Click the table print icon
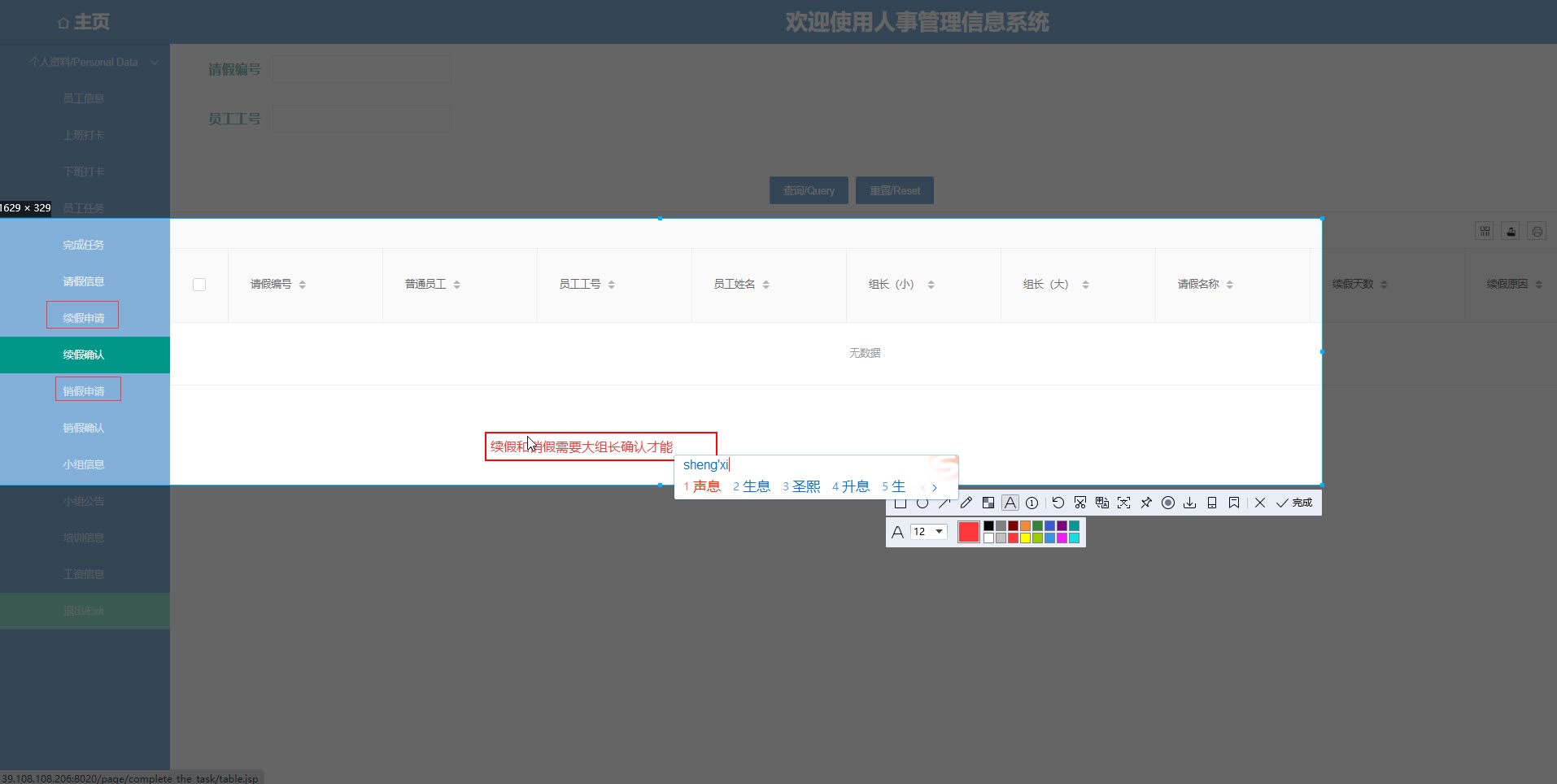1557x784 pixels. [1537, 231]
